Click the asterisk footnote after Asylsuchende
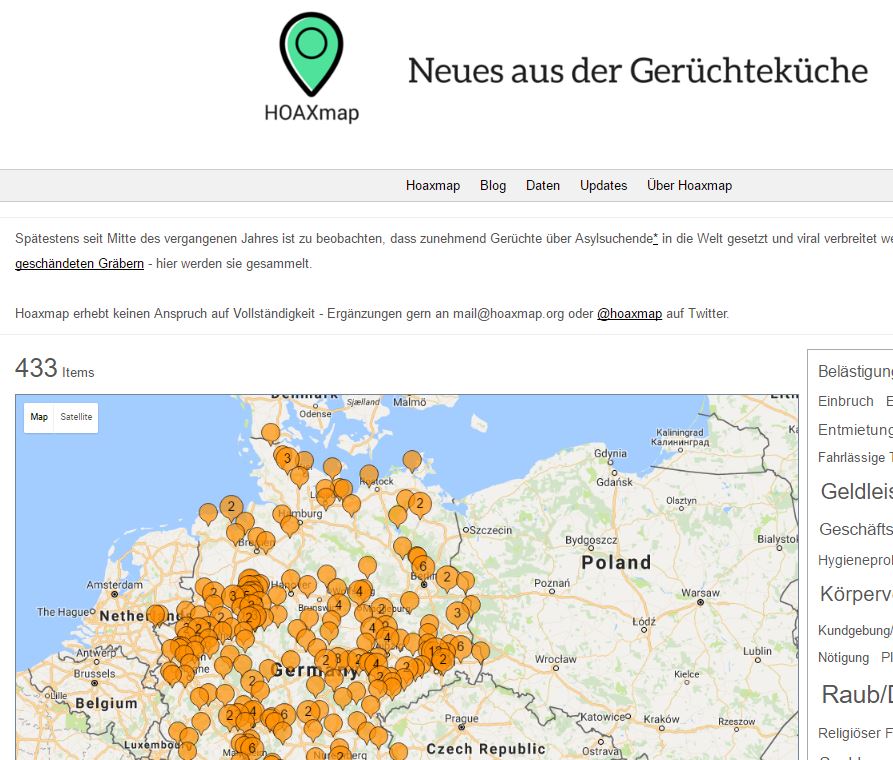 (x=655, y=239)
